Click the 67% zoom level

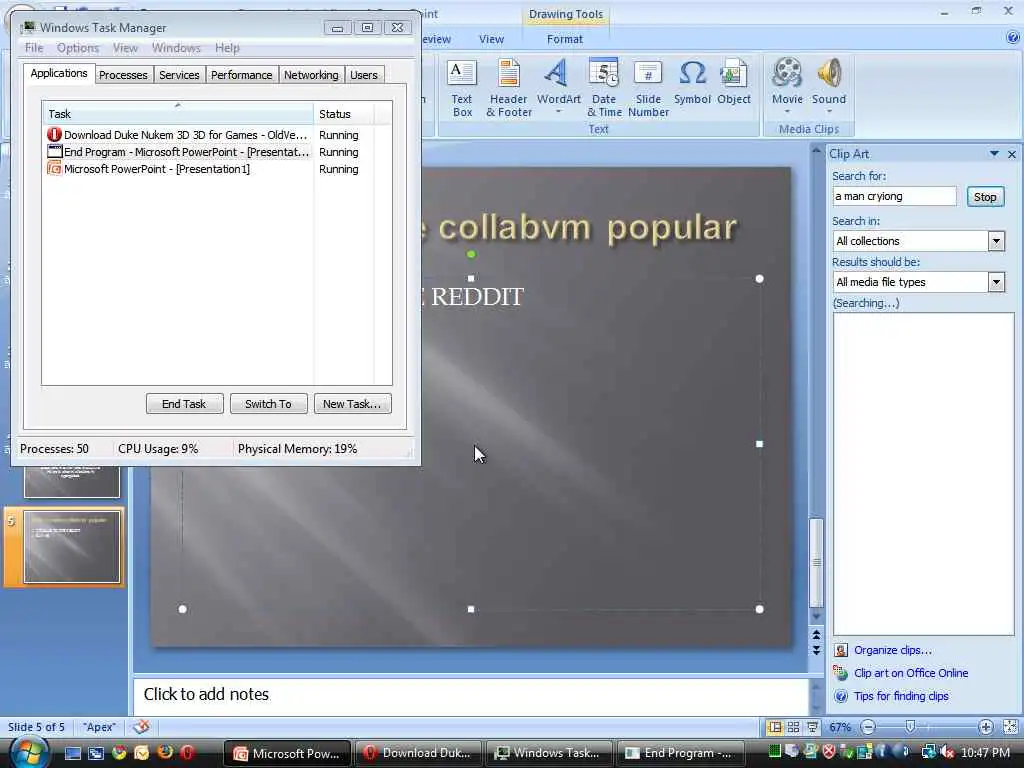coord(840,727)
